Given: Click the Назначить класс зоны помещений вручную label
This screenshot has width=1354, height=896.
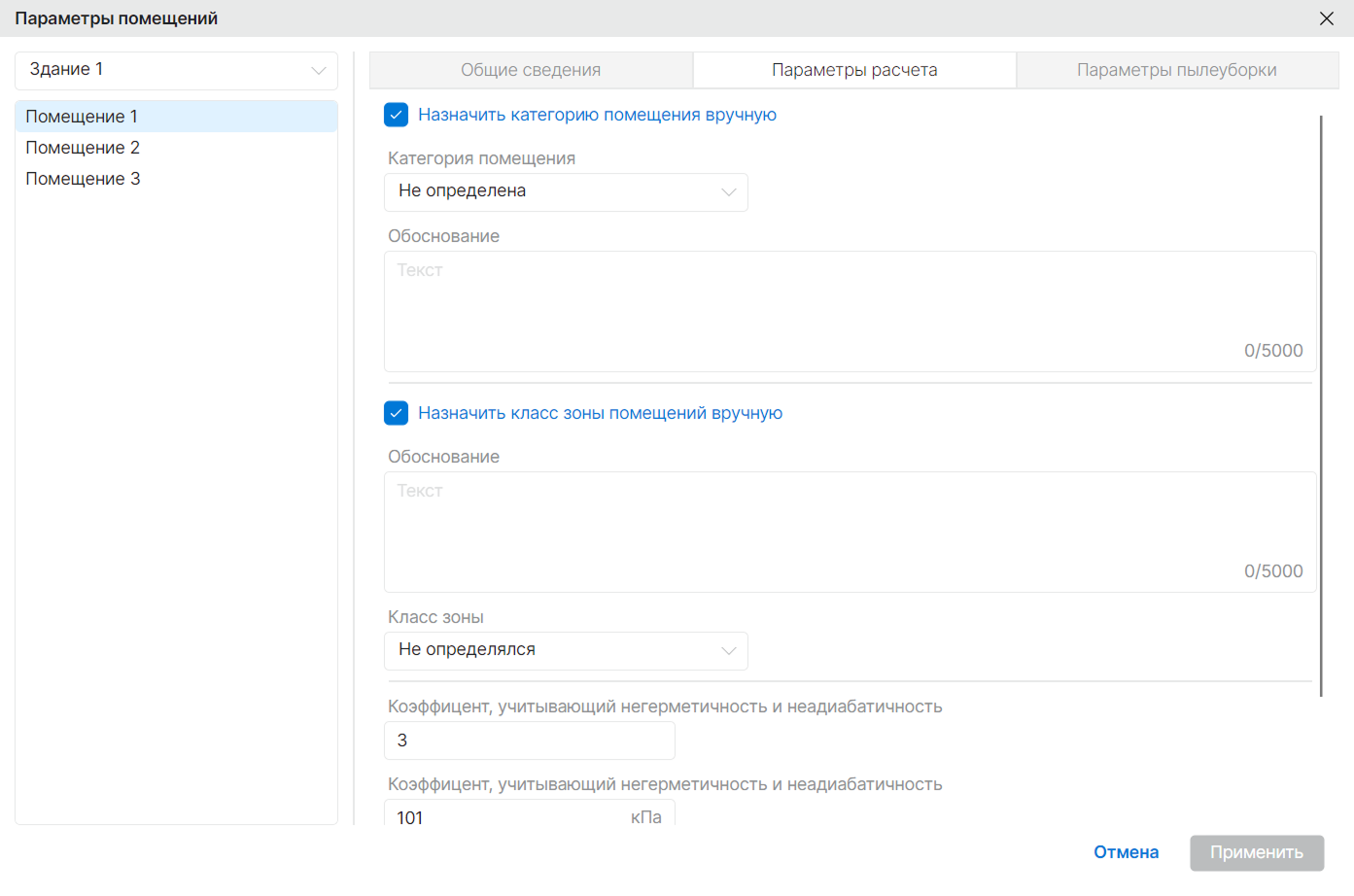Looking at the screenshot, I should 600,413.
